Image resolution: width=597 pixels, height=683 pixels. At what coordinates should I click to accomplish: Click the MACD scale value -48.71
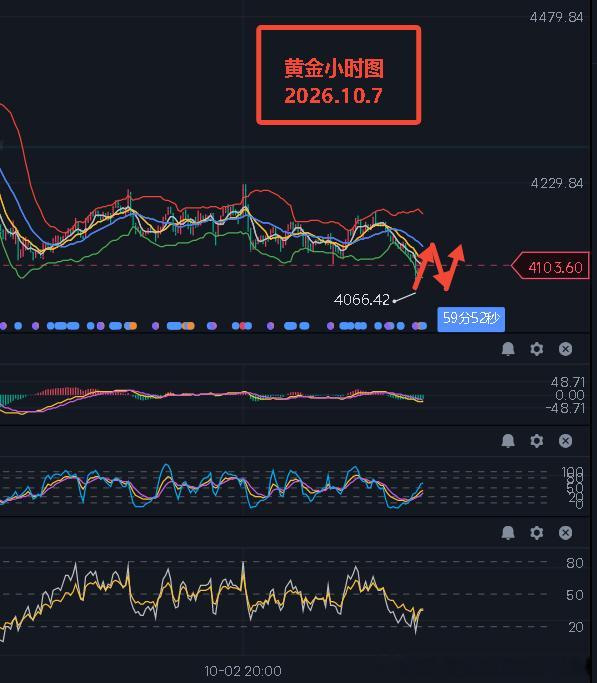click(x=565, y=408)
